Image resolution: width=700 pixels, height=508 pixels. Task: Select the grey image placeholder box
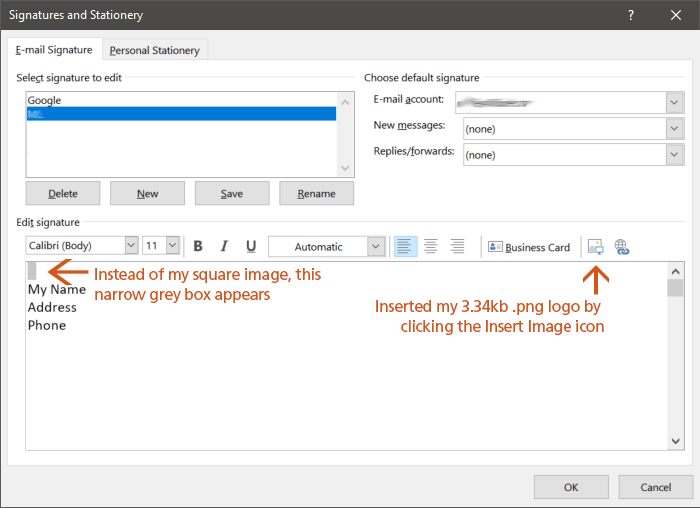[x=32, y=271]
